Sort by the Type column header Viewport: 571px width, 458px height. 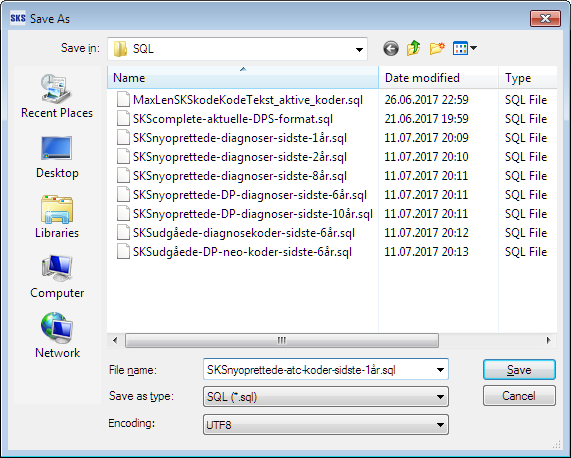coord(528,78)
